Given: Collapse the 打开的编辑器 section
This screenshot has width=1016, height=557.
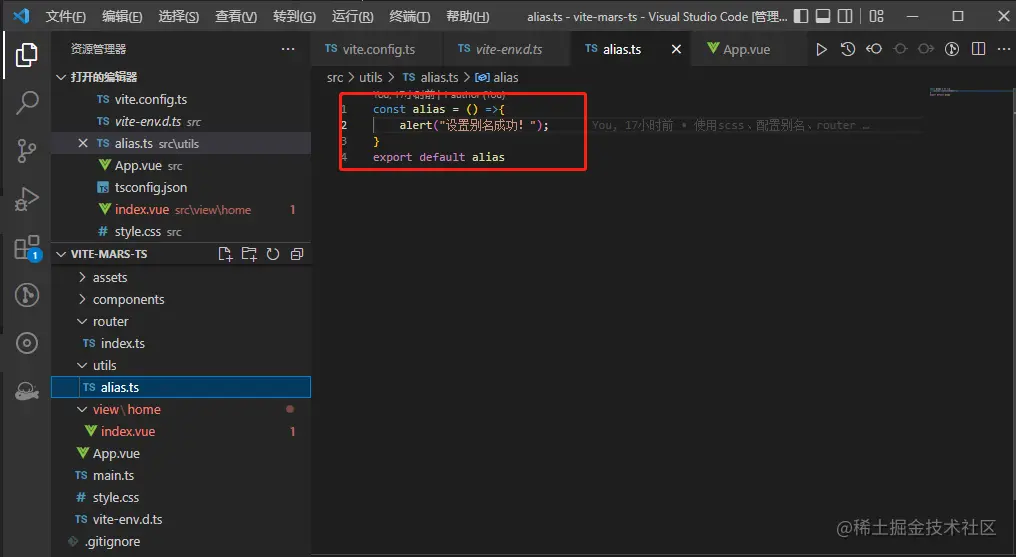Looking at the screenshot, I should coord(62,77).
